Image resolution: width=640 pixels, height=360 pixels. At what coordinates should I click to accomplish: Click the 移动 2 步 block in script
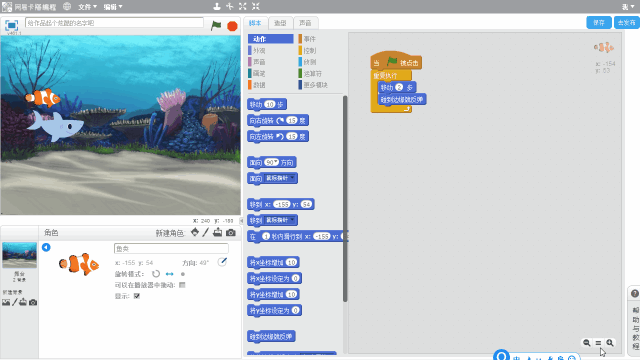pyautogui.click(x=397, y=87)
